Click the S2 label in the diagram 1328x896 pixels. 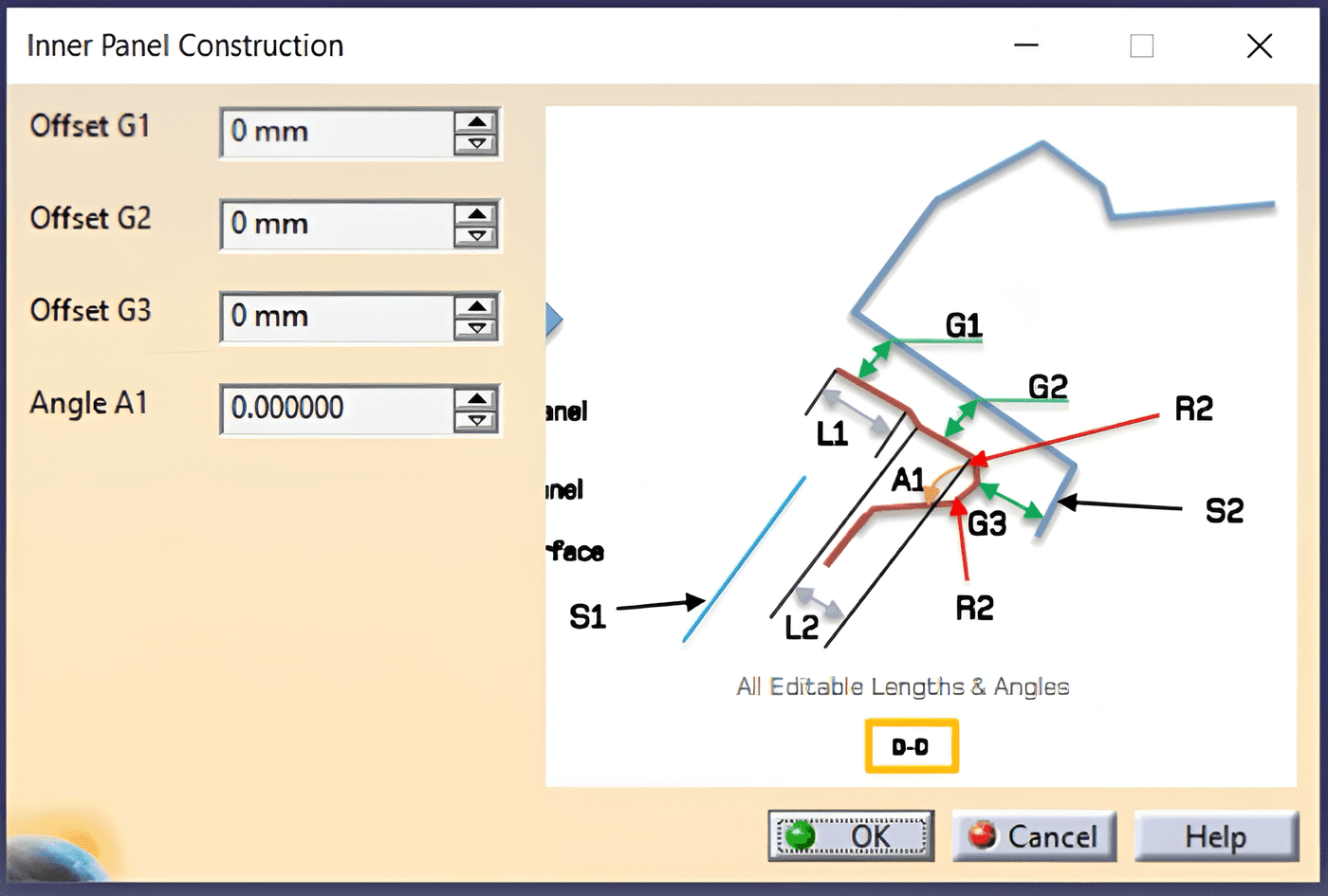pos(1224,511)
